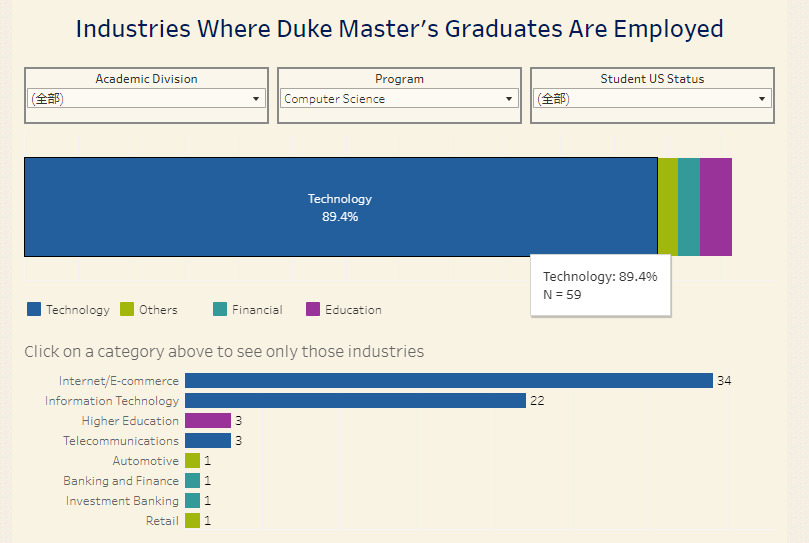
Task: Select the purple Education segment in stacked bar
Action: coord(716,207)
